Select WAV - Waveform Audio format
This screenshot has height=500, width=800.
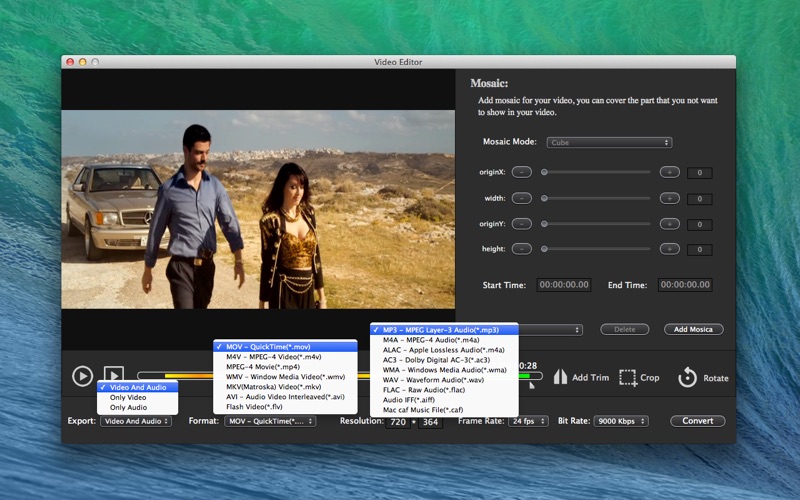(x=444, y=380)
